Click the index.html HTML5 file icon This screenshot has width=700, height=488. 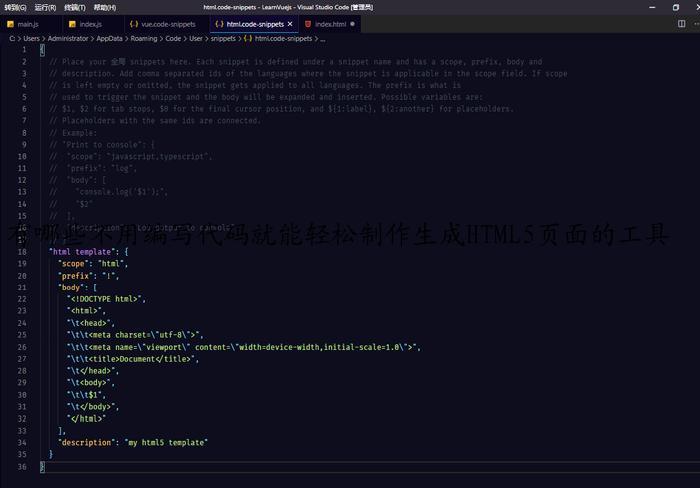click(x=308, y=24)
